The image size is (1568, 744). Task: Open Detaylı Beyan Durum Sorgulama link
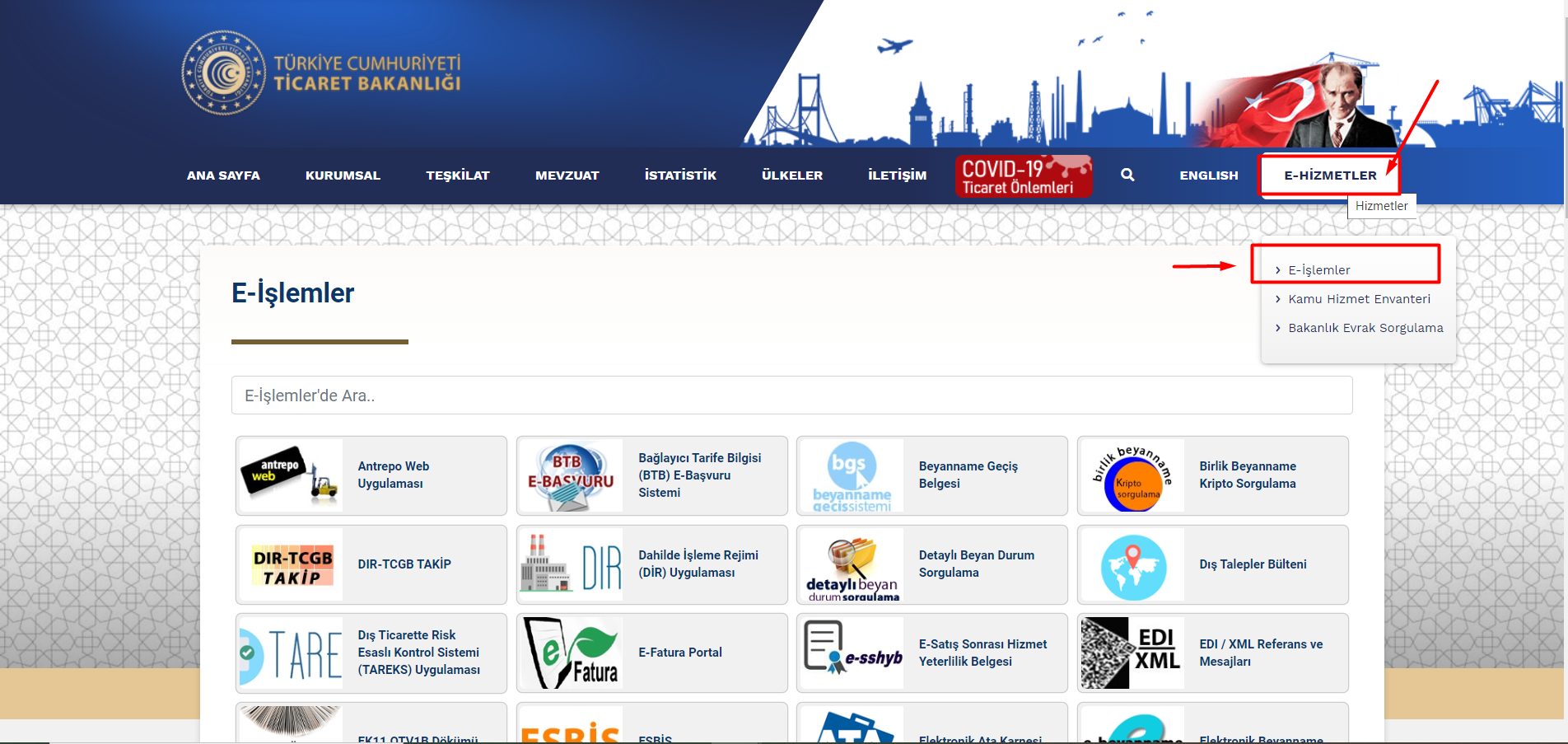[x=977, y=564]
